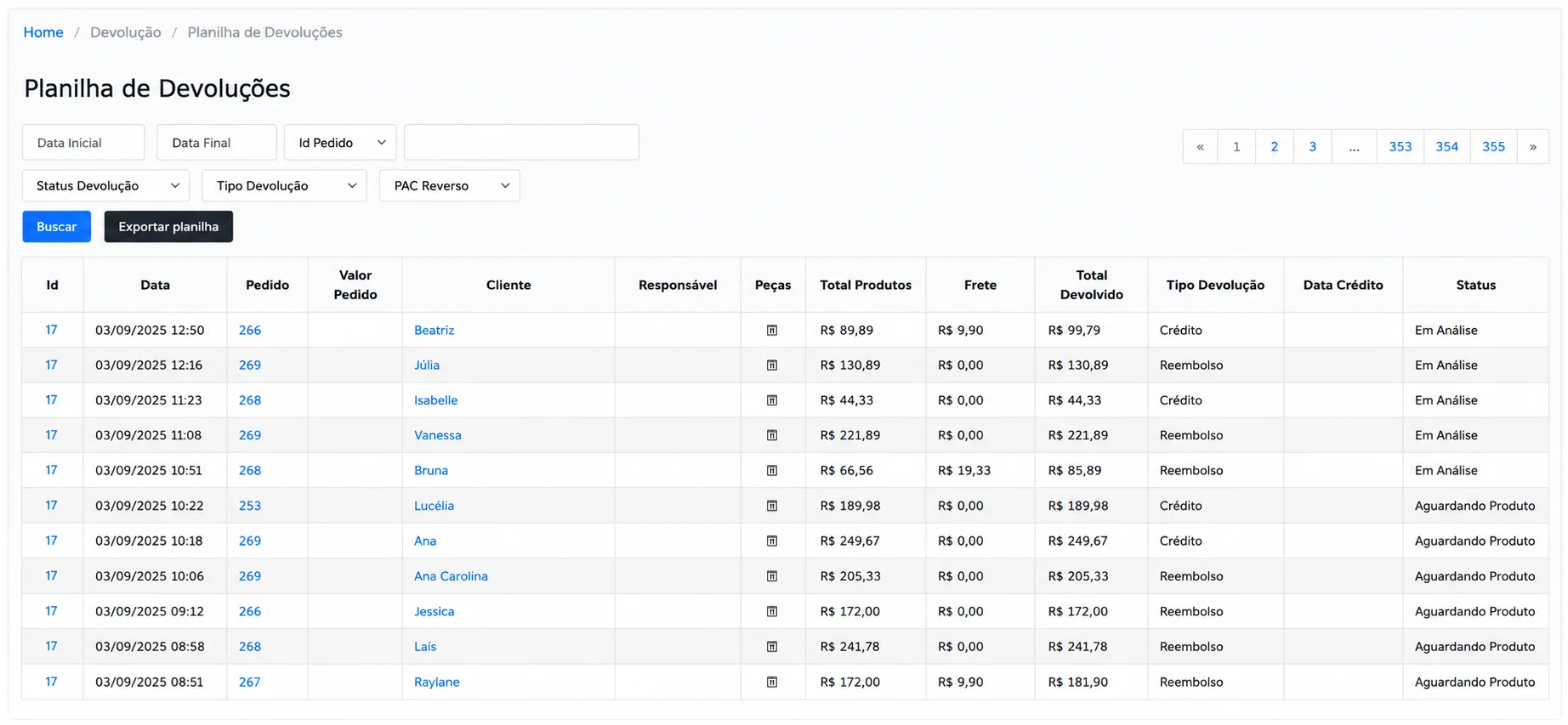This screenshot has width=1568, height=725.
Task: Click Em Análise status in Bruna's row
Action: 1446,470
